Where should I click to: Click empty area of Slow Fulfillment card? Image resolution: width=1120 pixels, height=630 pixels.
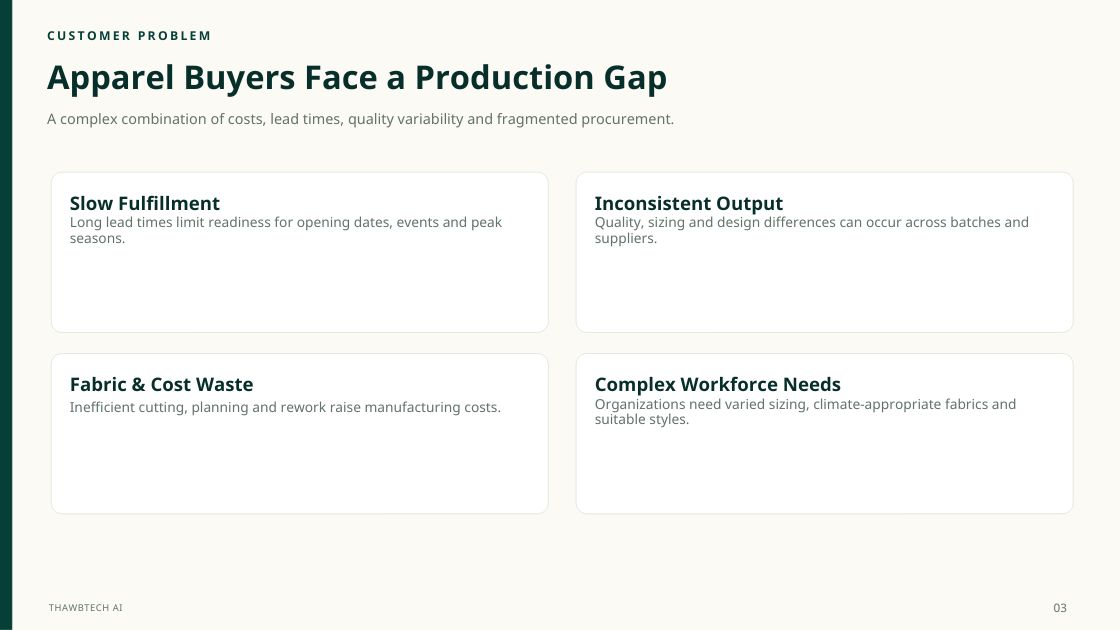pos(300,289)
